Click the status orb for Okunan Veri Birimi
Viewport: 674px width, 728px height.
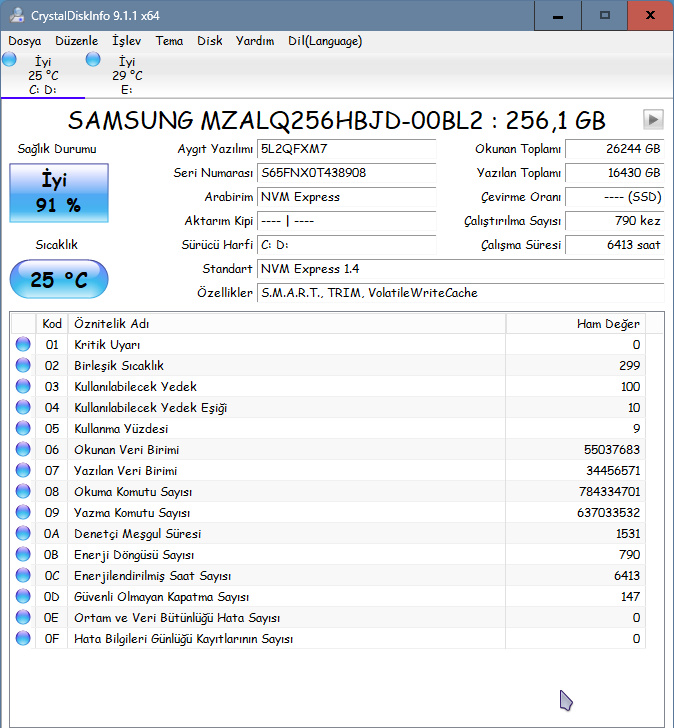23,449
